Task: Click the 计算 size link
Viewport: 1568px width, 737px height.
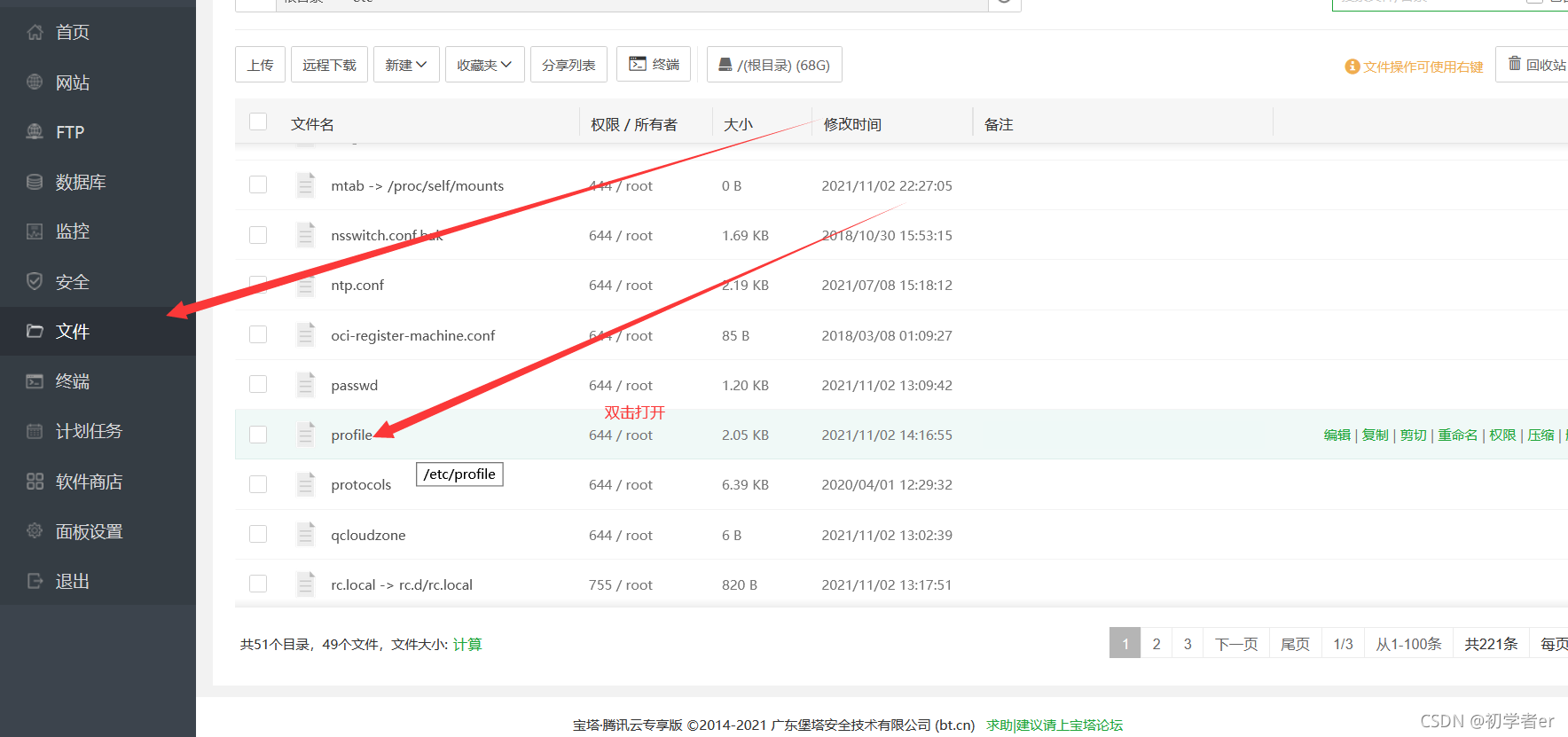Action: [x=467, y=645]
